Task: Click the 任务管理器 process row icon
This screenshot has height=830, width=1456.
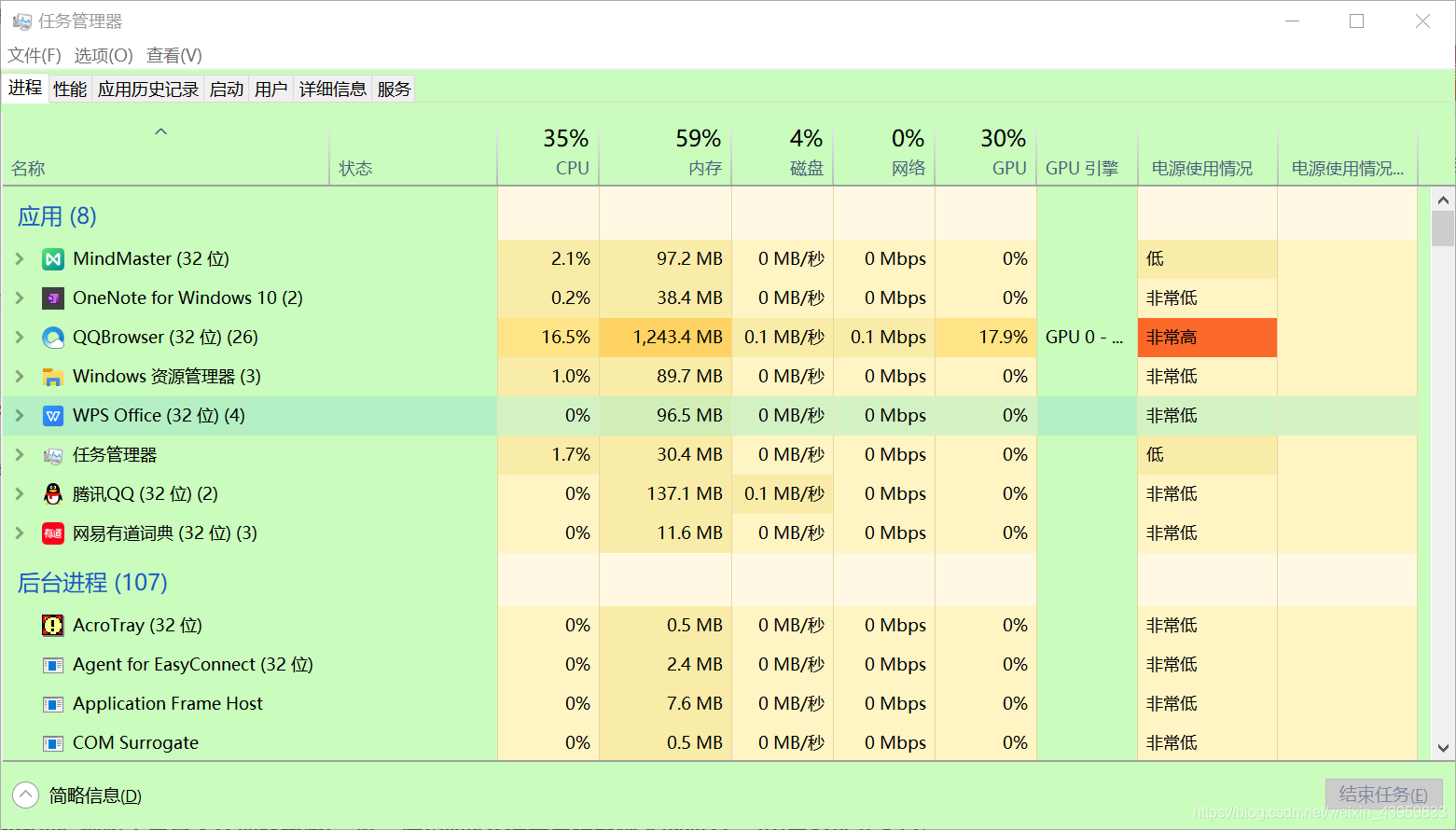Action: point(53,455)
